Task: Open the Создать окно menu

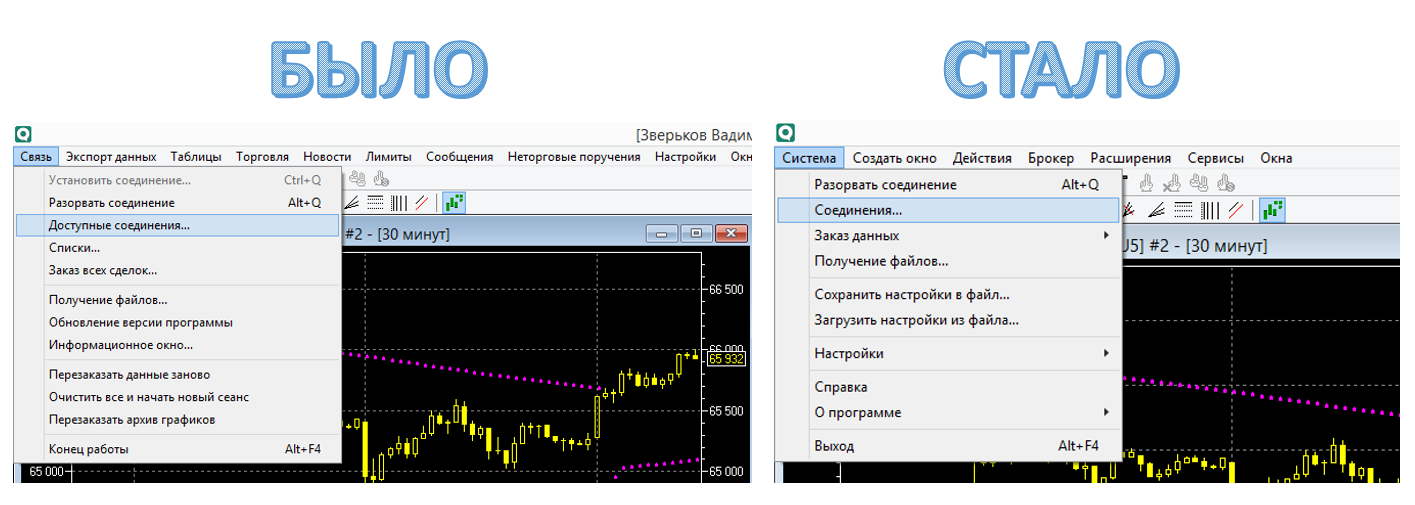Action: coord(895,158)
